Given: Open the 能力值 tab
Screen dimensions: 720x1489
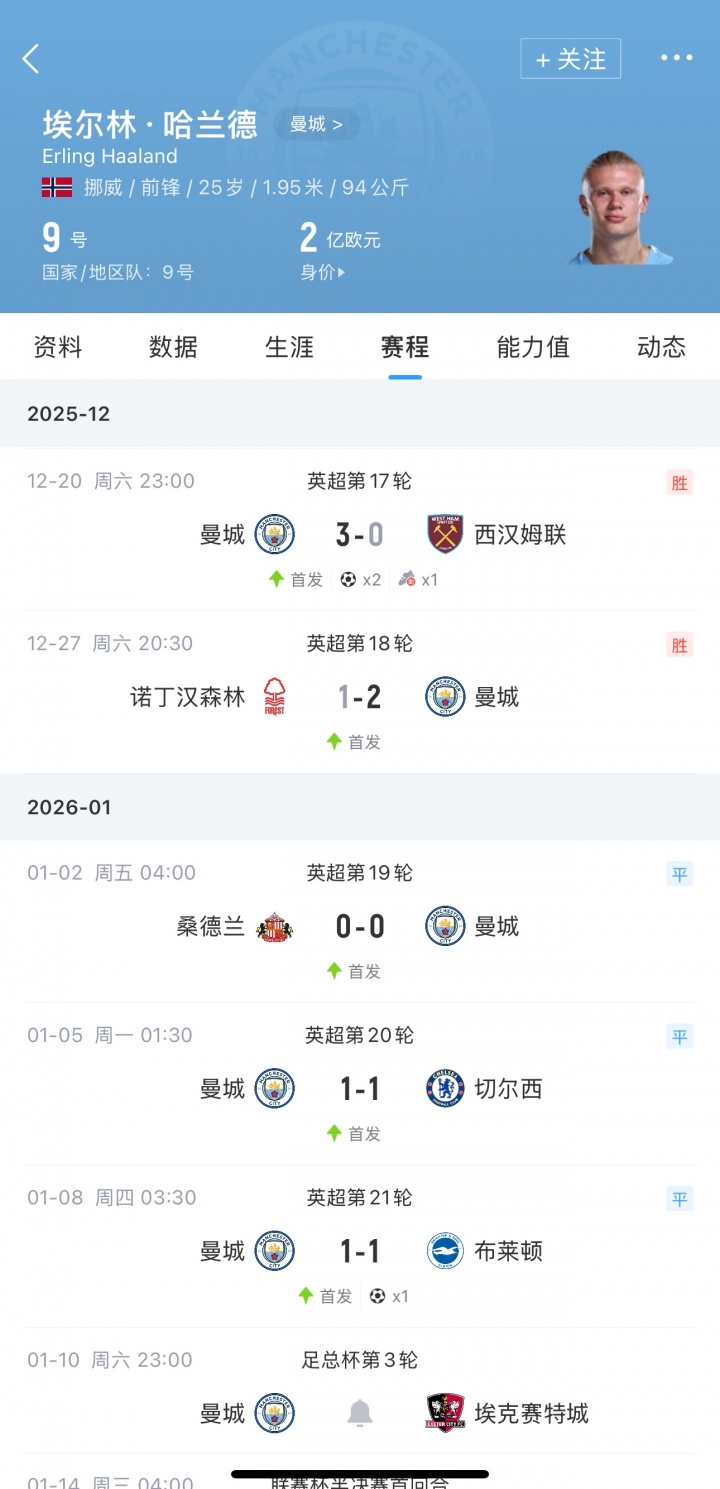Looking at the screenshot, I should [533, 347].
